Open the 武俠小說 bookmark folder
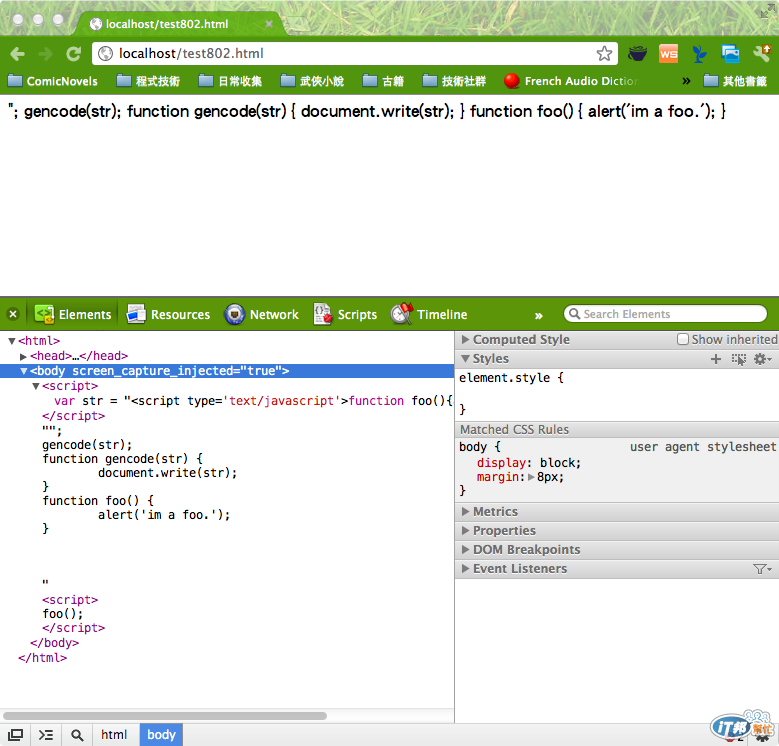Screen dimensions: 779x746 pyautogui.click(x=312, y=81)
